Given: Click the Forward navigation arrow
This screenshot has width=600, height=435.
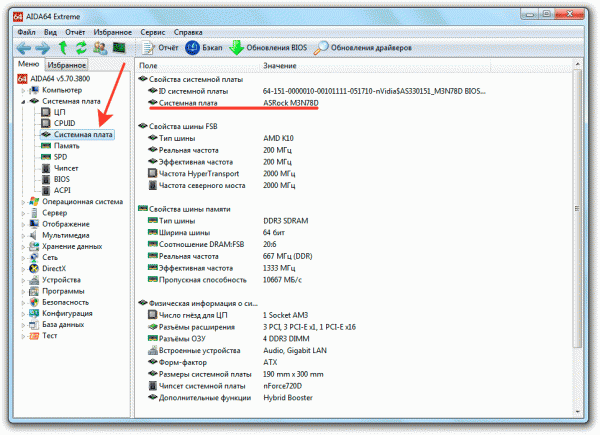Looking at the screenshot, I should pyautogui.click(x=42, y=48).
